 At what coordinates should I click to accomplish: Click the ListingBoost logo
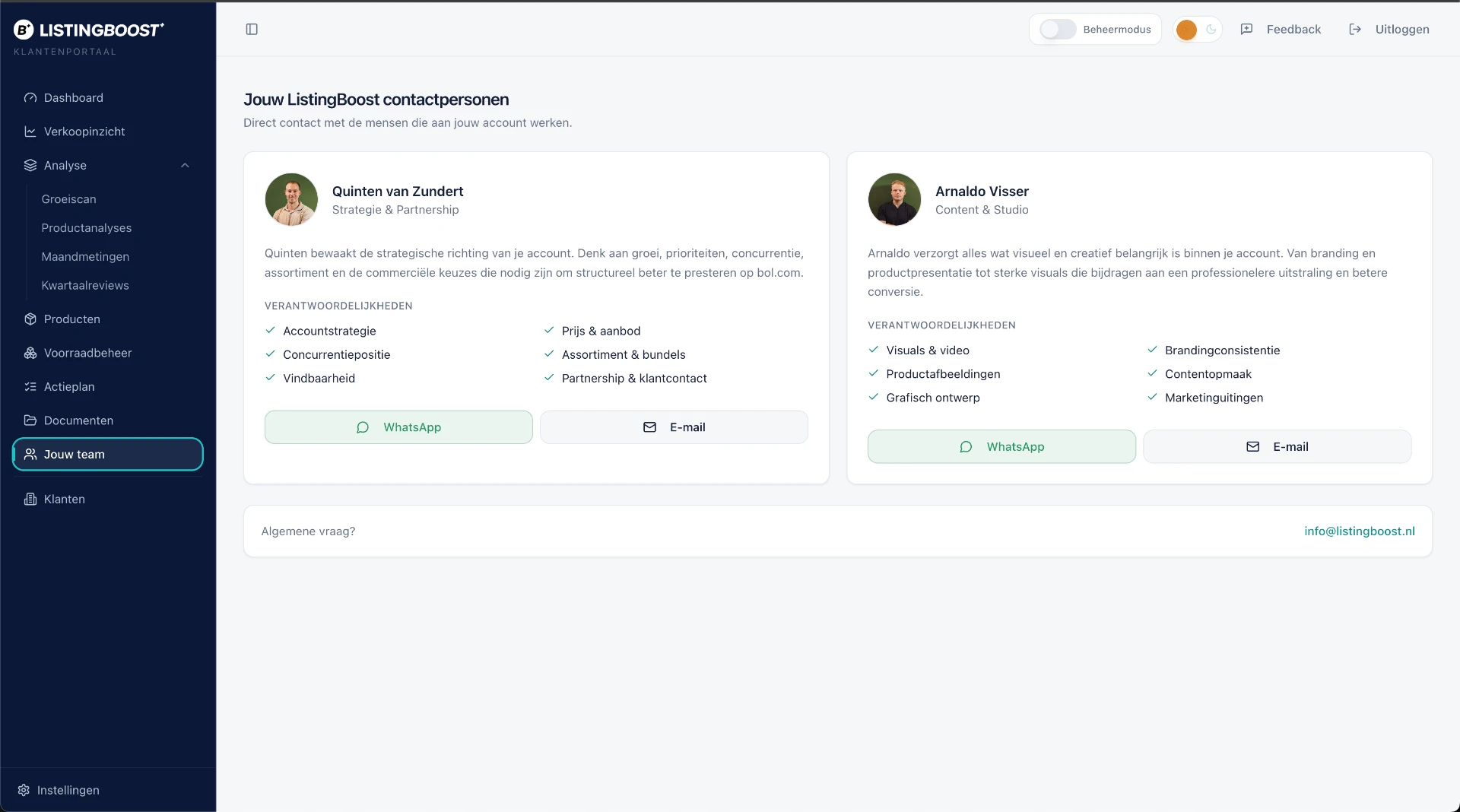[88, 30]
